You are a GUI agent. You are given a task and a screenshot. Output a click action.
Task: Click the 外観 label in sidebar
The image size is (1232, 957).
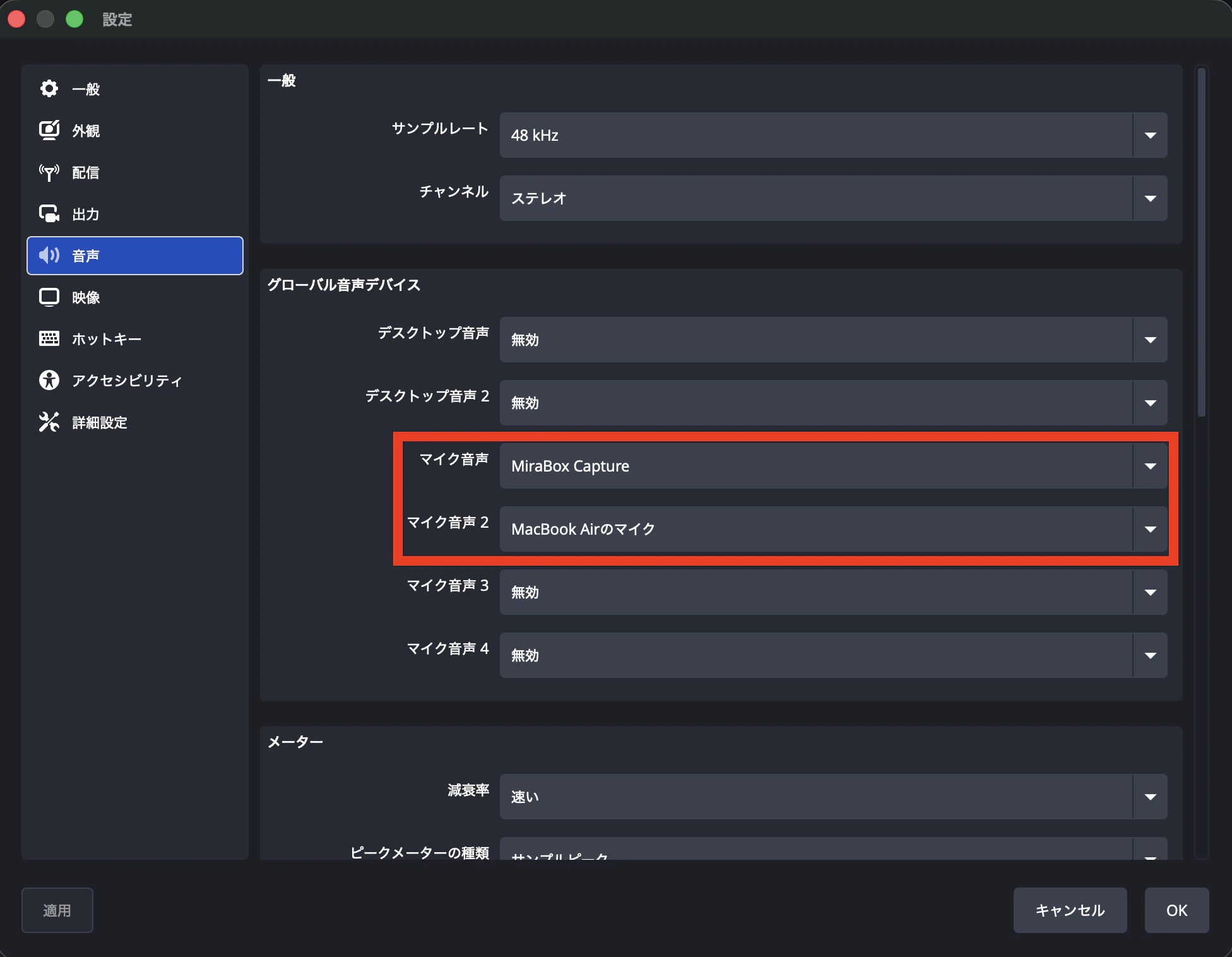coord(86,131)
